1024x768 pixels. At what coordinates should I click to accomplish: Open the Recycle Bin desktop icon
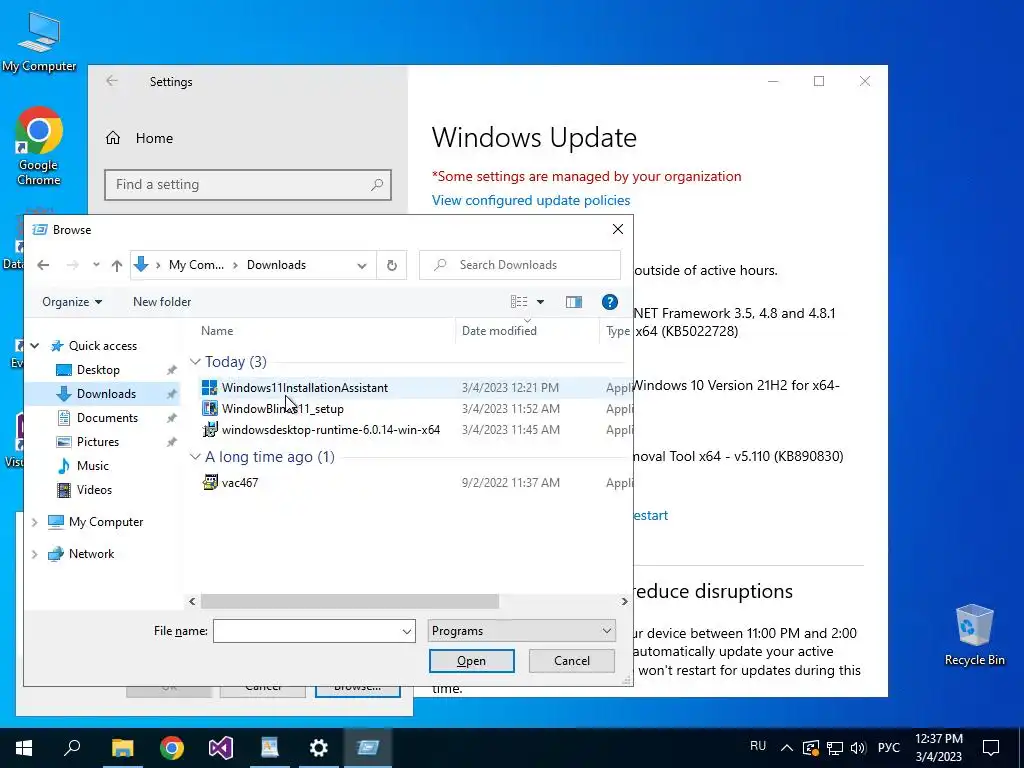click(x=974, y=635)
